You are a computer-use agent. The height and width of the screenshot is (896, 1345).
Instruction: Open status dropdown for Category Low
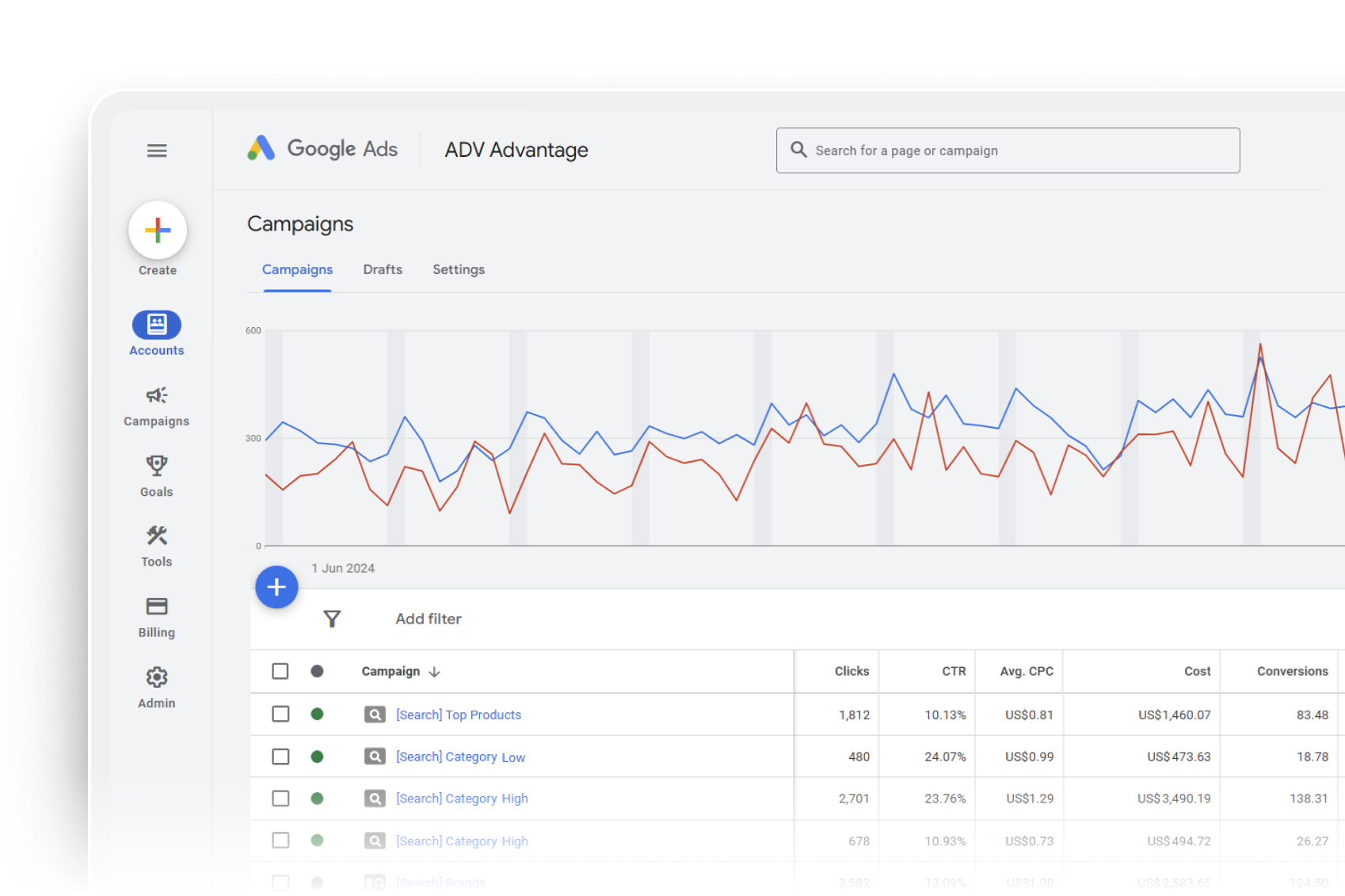pos(317,757)
